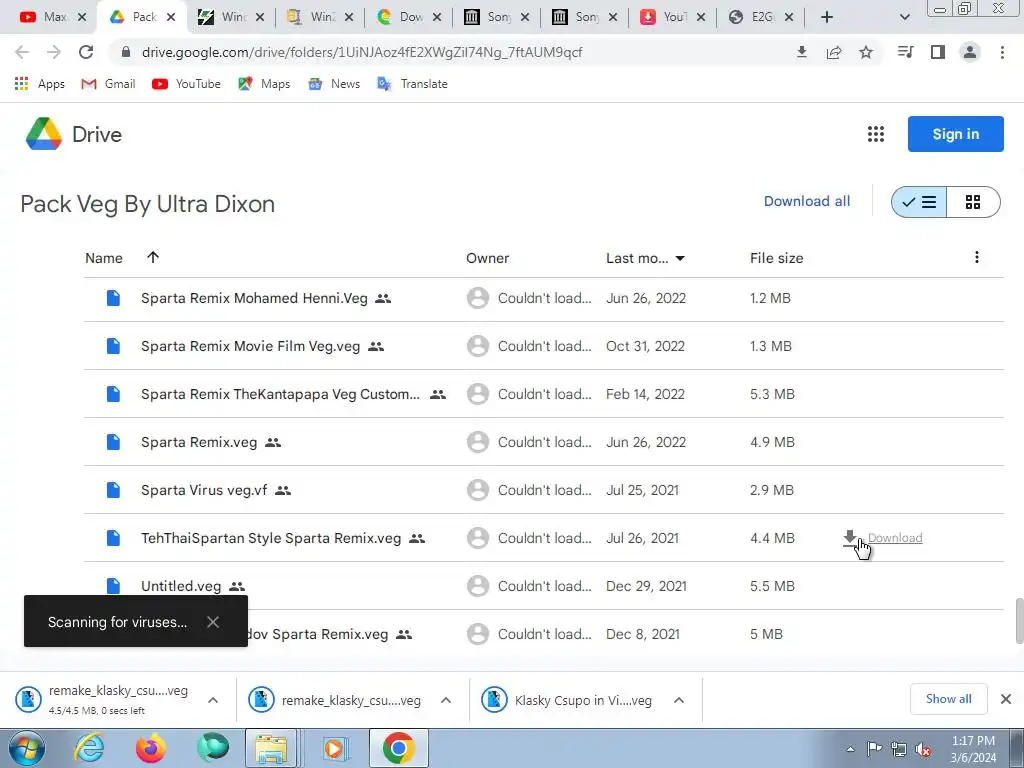
Task: Open Apps bookmark shortcut
Action: (x=39, y=84)
